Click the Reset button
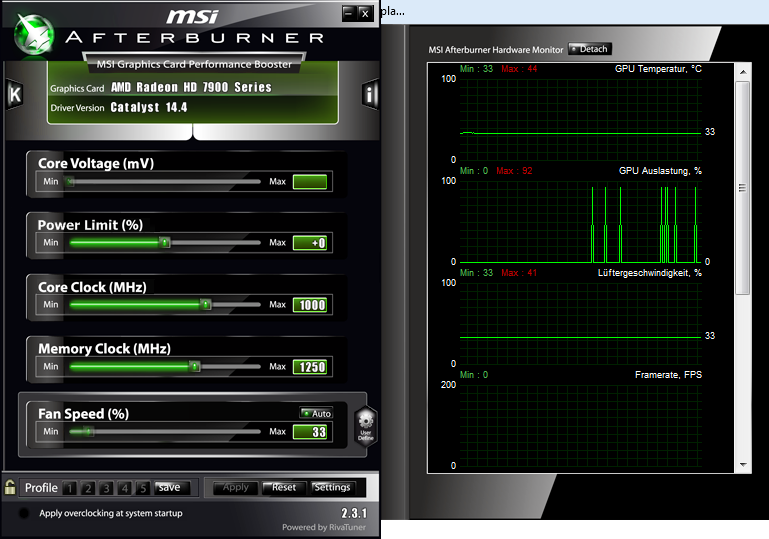The image size is (769, 539). 284,488
